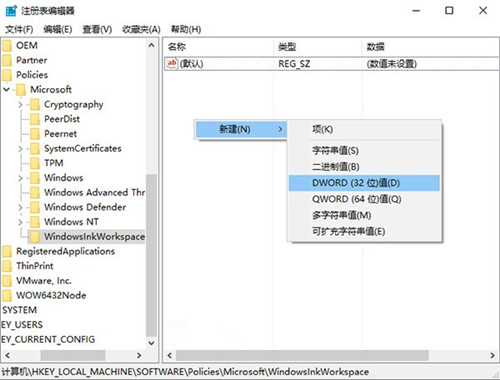Expand the SystemCertificates node

20,148
